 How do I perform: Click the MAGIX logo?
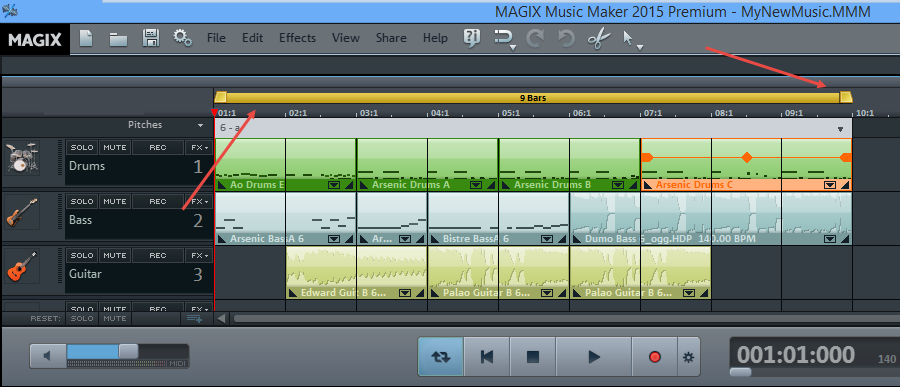click(35, 40)
